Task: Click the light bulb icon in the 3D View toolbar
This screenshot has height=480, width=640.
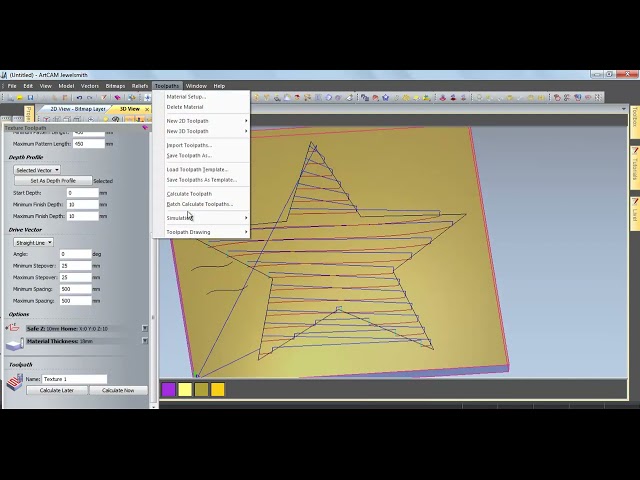Action: click(105, 119)
